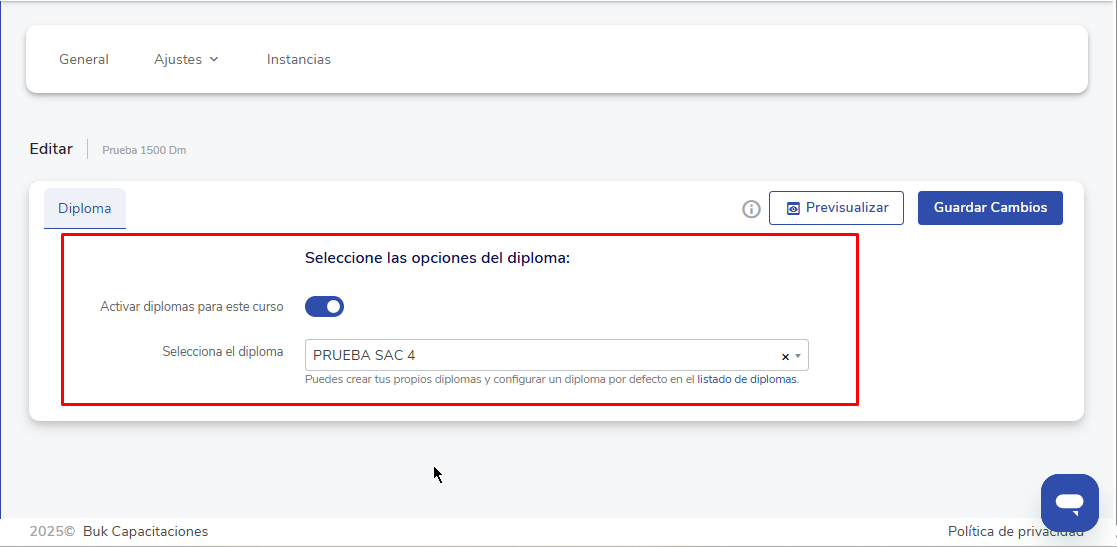This screenshot has height=547, width=1117.
Task: Switch to the Instancias section
Action: tap(298, 60)
